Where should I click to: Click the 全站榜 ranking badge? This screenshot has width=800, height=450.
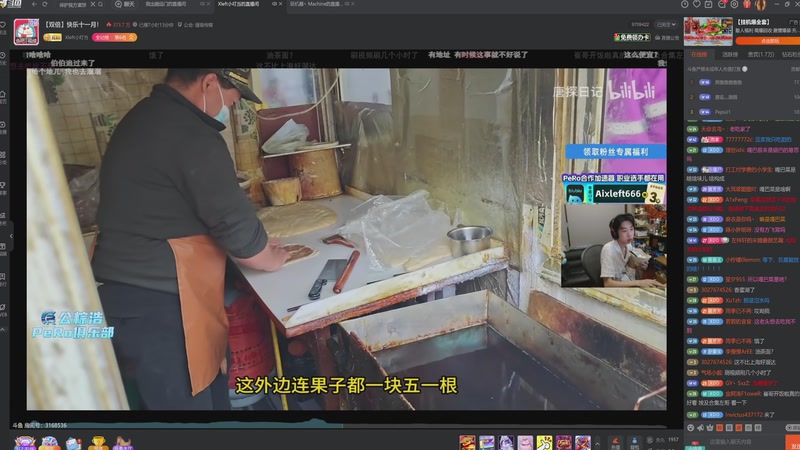114,37
